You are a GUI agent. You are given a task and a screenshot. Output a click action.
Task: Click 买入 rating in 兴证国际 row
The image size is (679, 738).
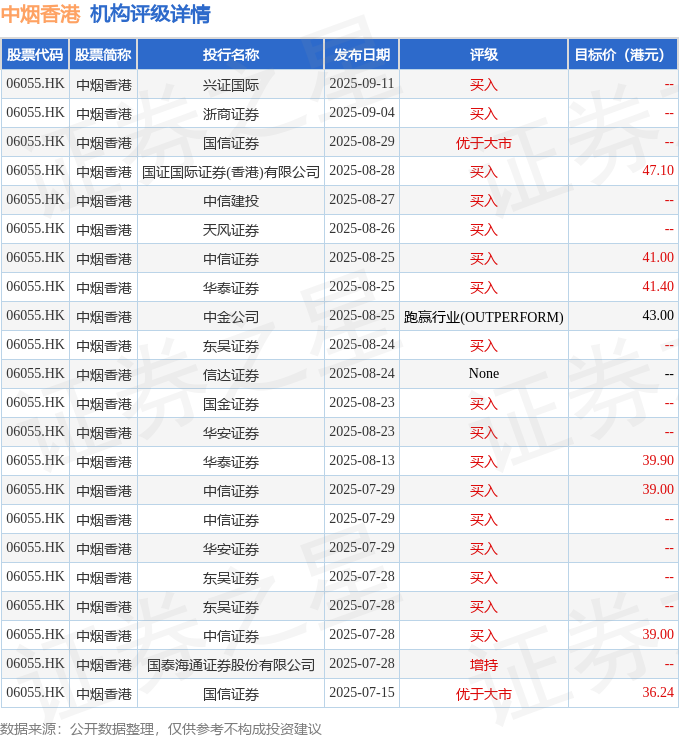pos(483,85)
